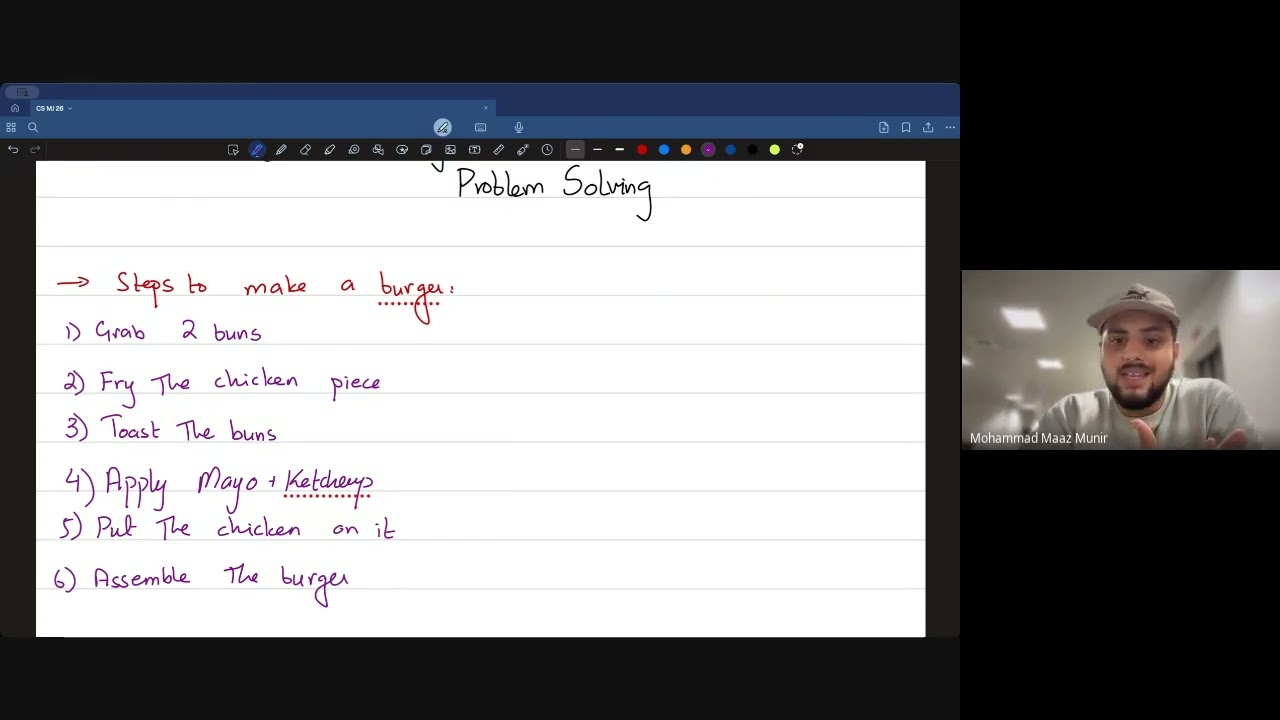Activate the pen writing mode button

click(x=443, y=127)
